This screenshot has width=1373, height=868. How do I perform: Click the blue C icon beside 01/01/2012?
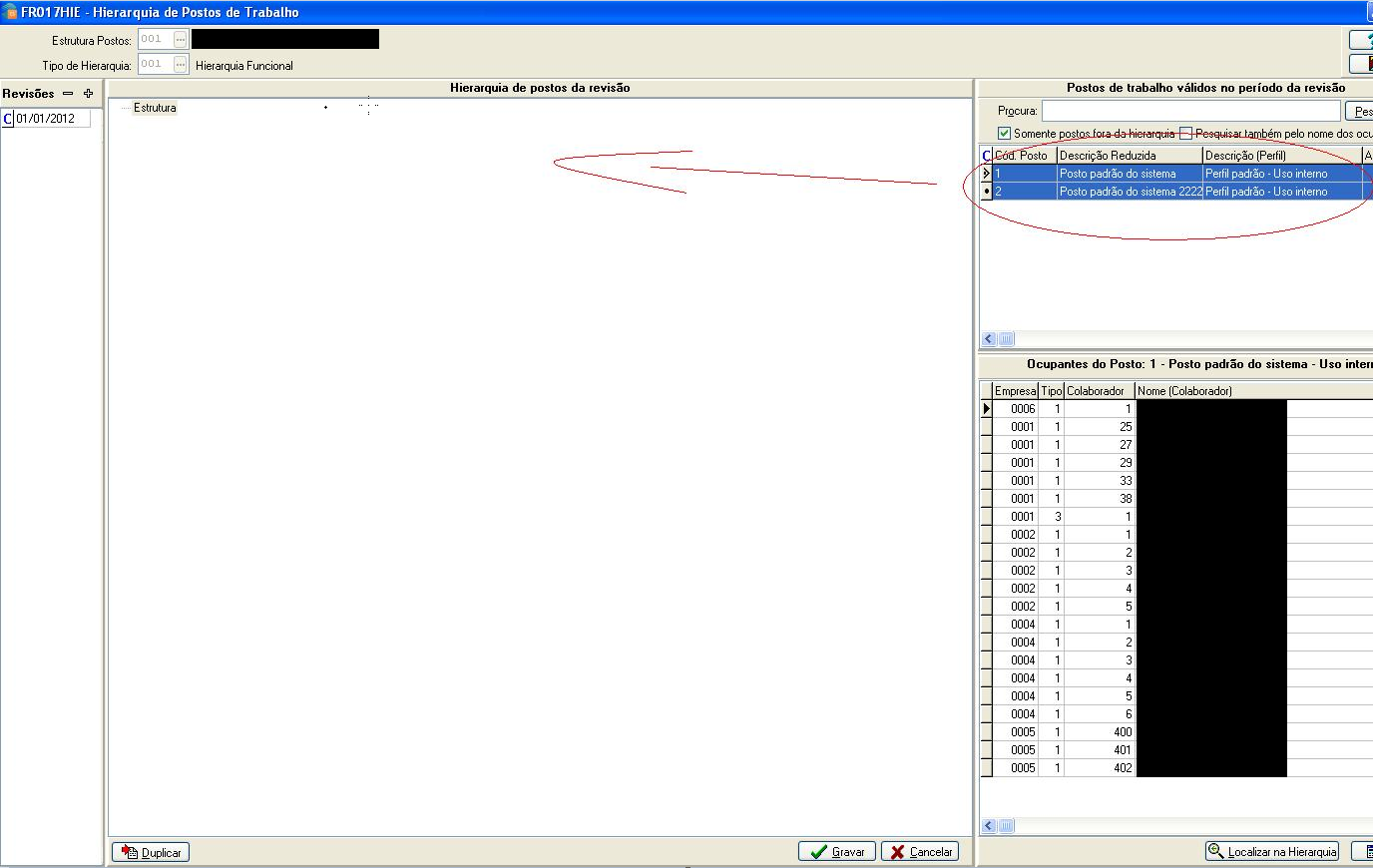coord(8,119)
